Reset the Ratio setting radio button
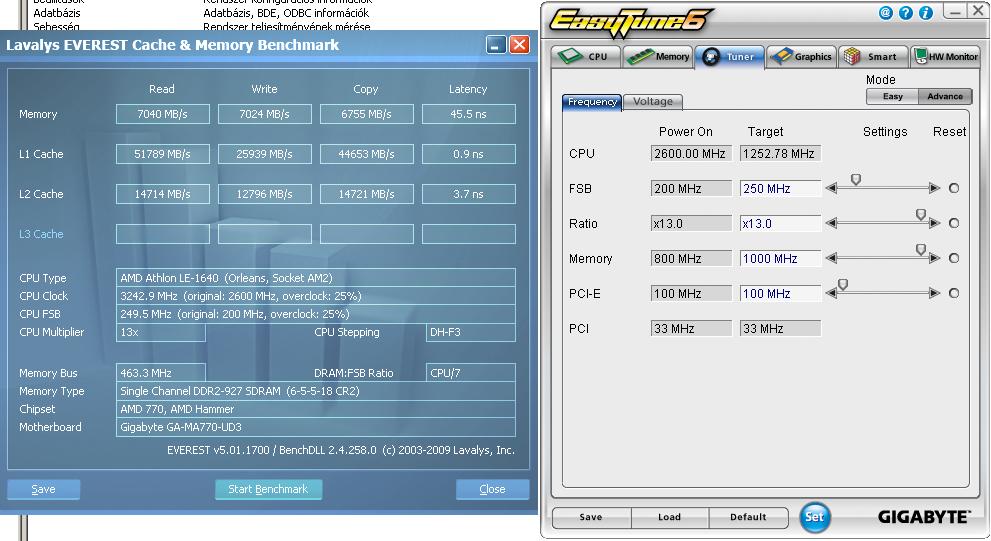Image resolution: width=991 pixels, height=541 pixels. coord(954,223)
